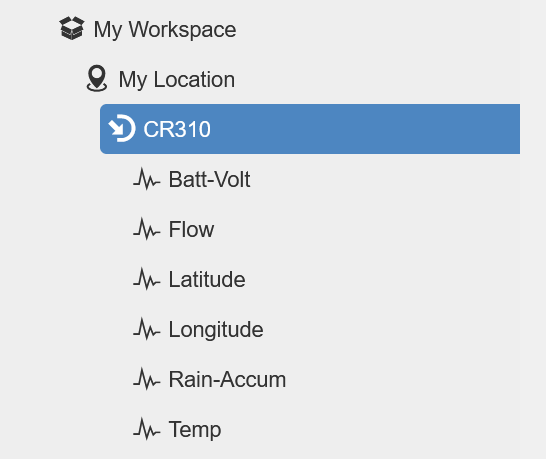This screenshot has width=546, height=459.
Task: Click the My Location map pin icon
Action: coord(97,78)
